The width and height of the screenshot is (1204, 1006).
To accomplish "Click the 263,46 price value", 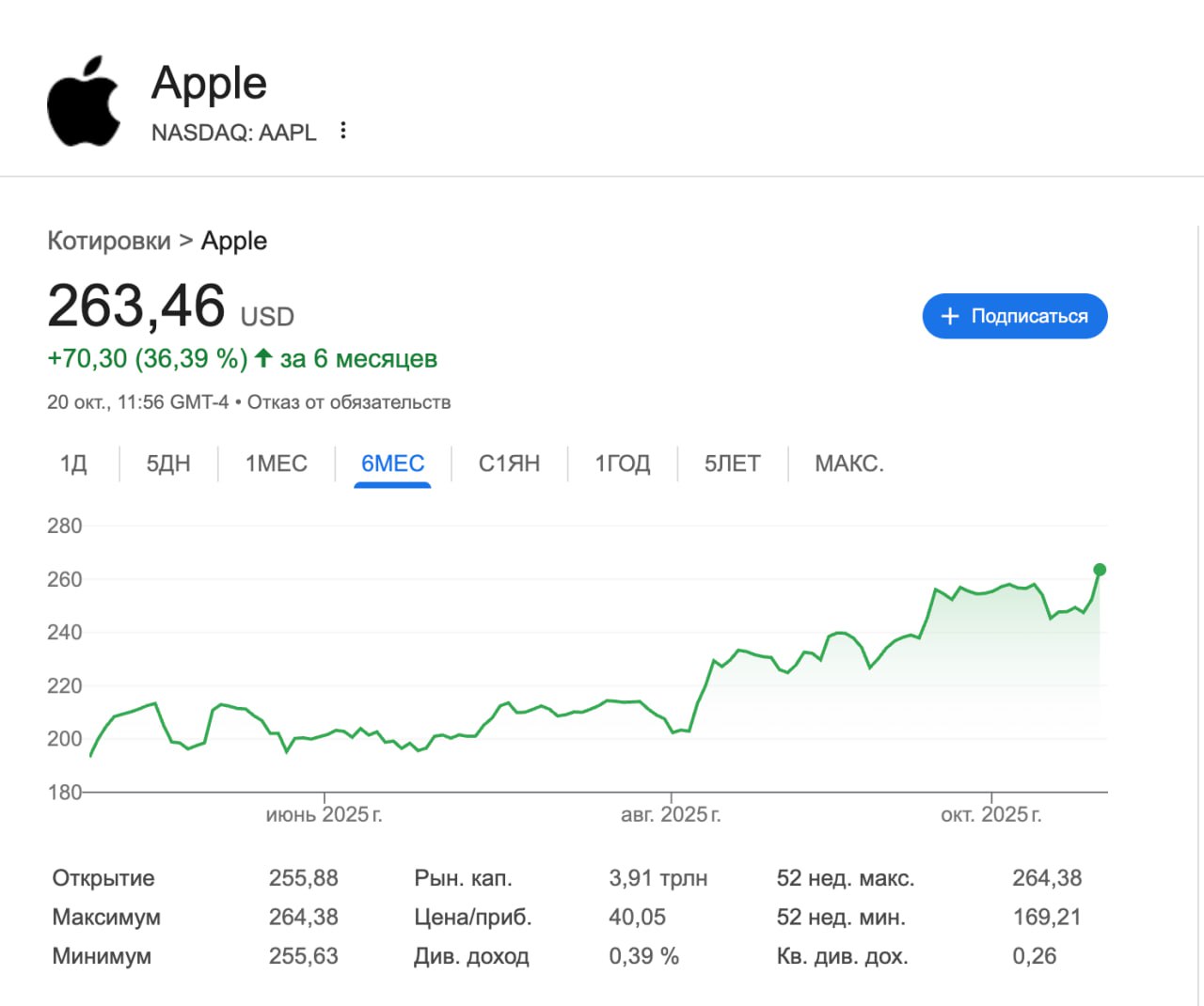I will point(136,307).
